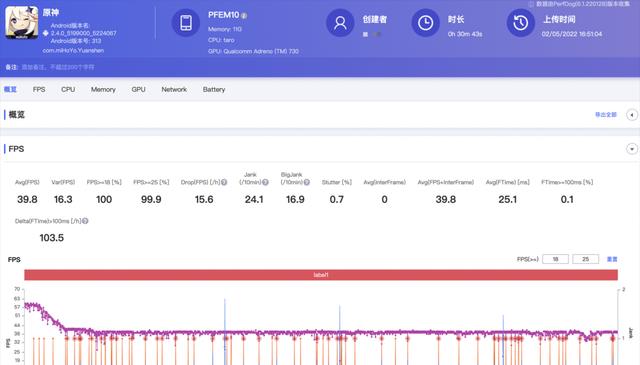Click the device phone icon beside PFEM10
This screenshot has height=365, width=640.
click(x=186, y=23)
